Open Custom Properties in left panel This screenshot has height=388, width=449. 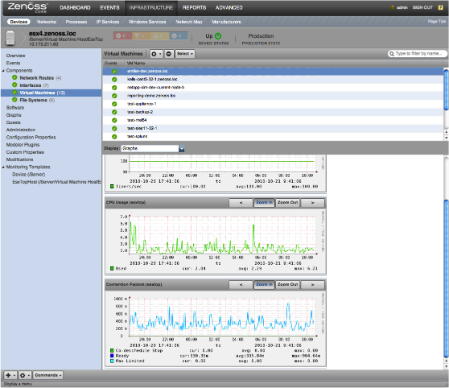pos(25,152)
